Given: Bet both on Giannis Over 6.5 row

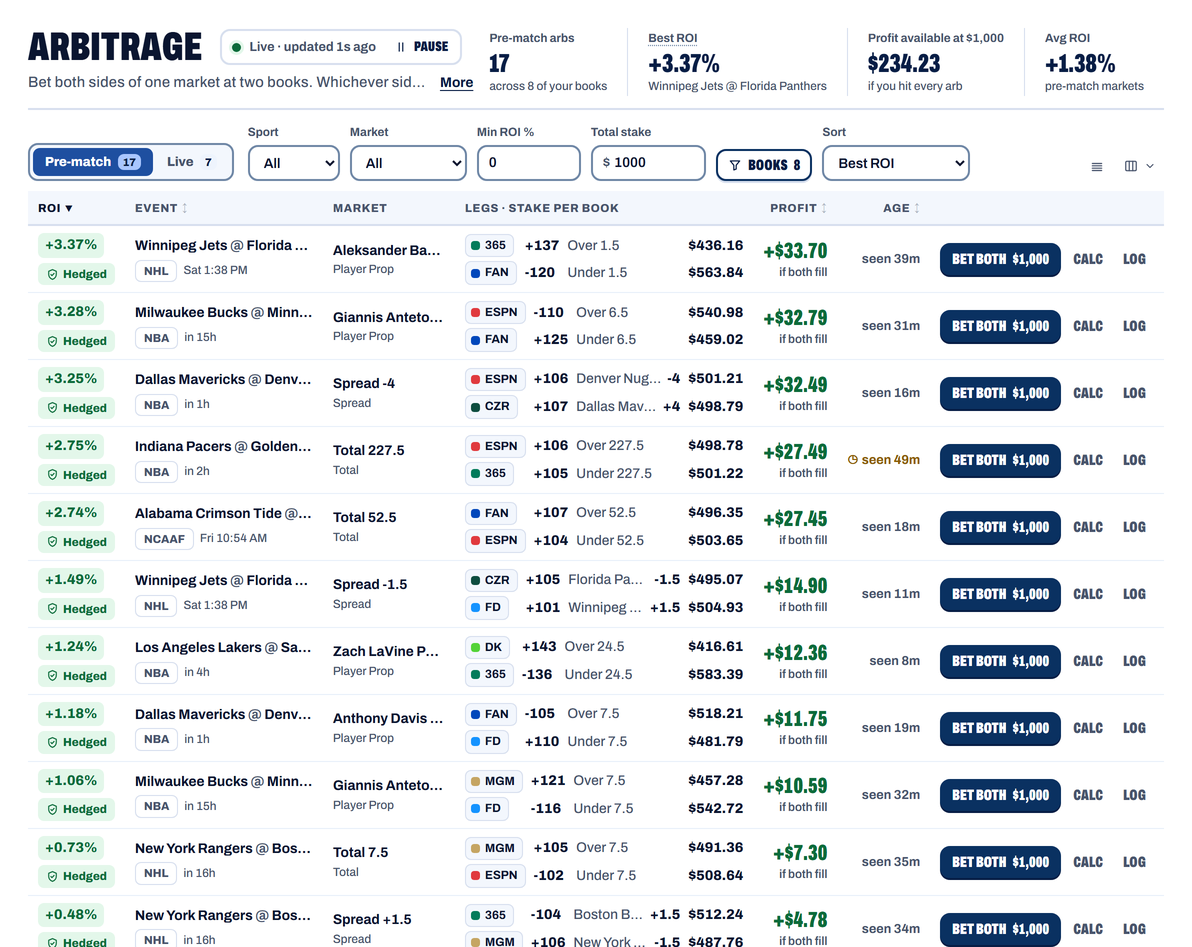Looking at the screenshot, I should pos(1000,326).
